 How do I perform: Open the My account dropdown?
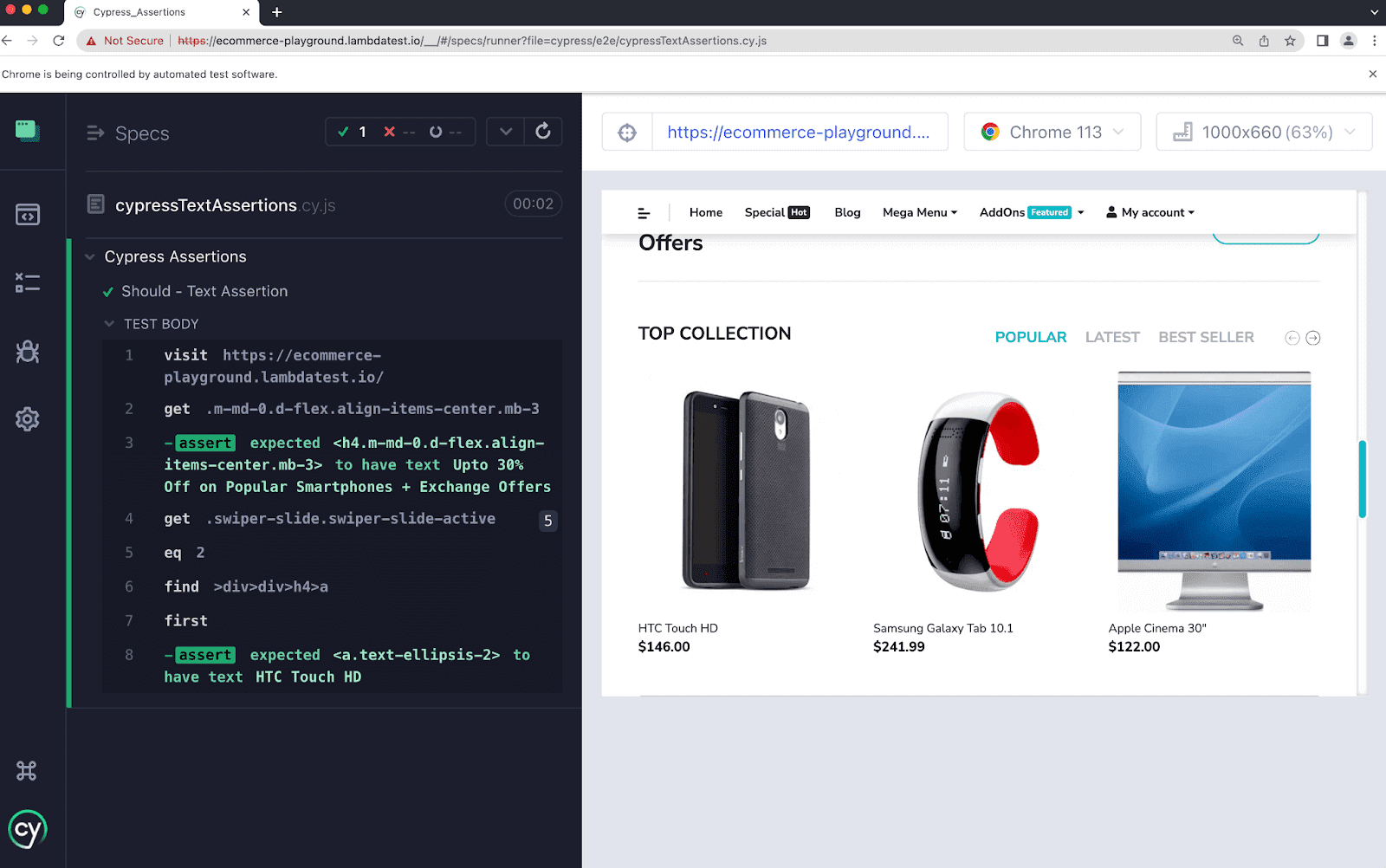click(x=1150, y=212)
